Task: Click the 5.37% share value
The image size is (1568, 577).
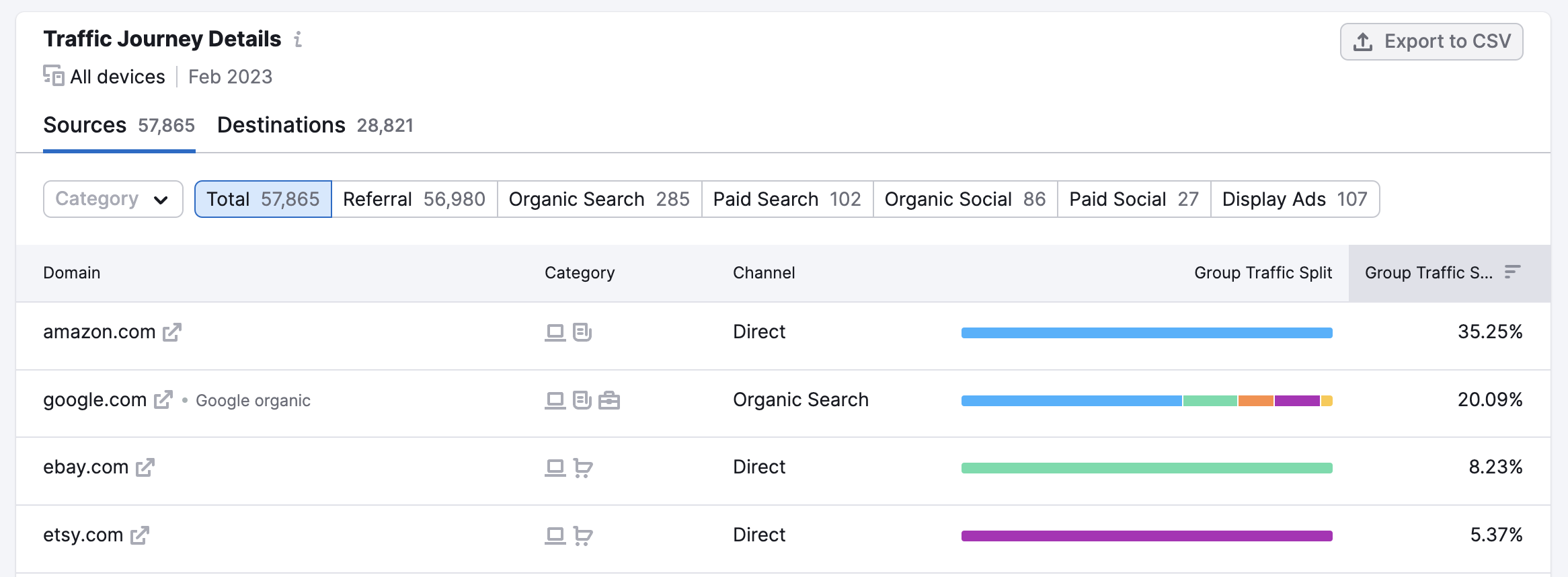Action: click(x=1497, y=535)
